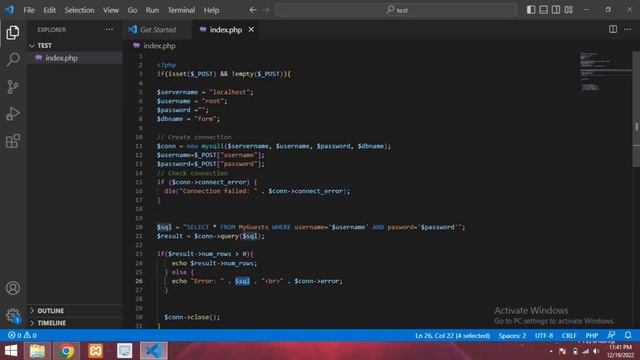Open the feedback icon in status bar
The height and width of the screenshot is (360, 640).
click(x=611, y=335)
